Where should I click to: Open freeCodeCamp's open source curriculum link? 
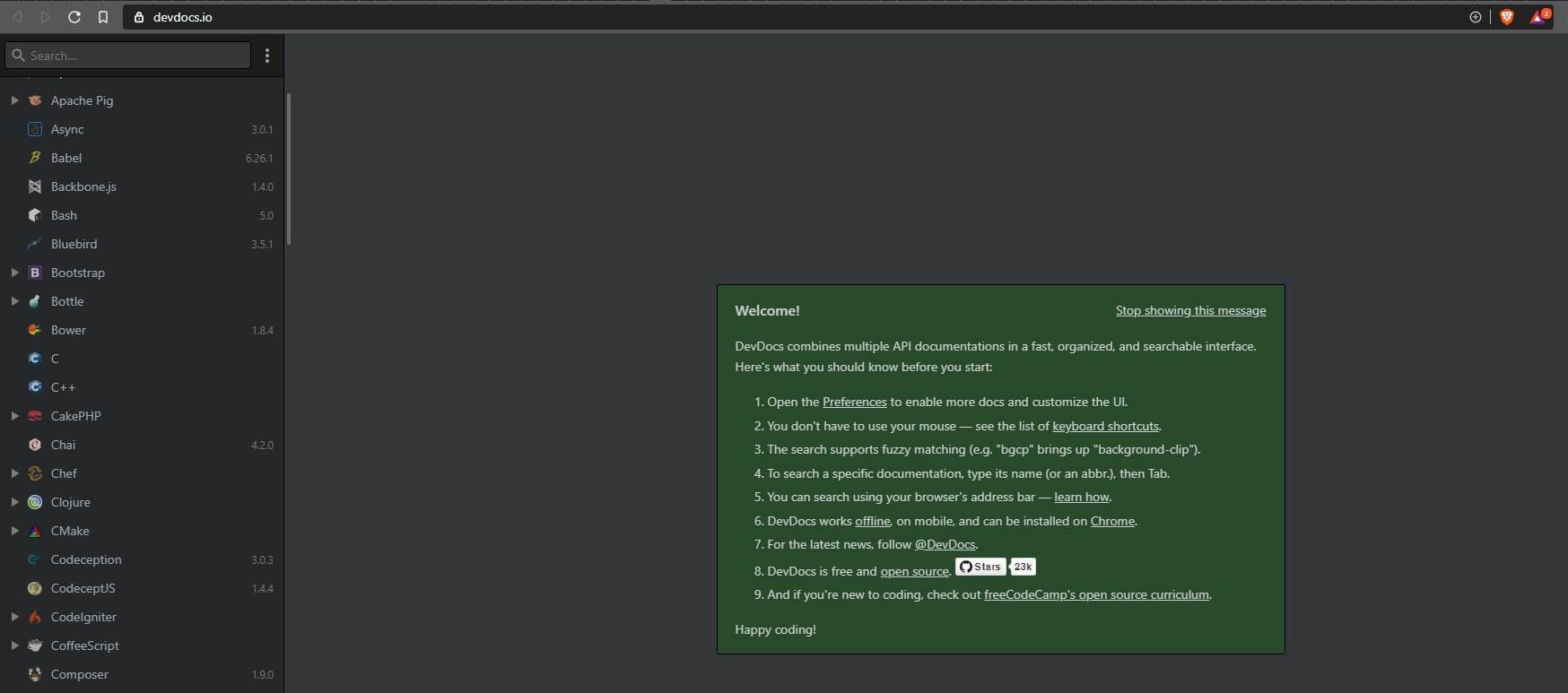[x=1096, y=594]
